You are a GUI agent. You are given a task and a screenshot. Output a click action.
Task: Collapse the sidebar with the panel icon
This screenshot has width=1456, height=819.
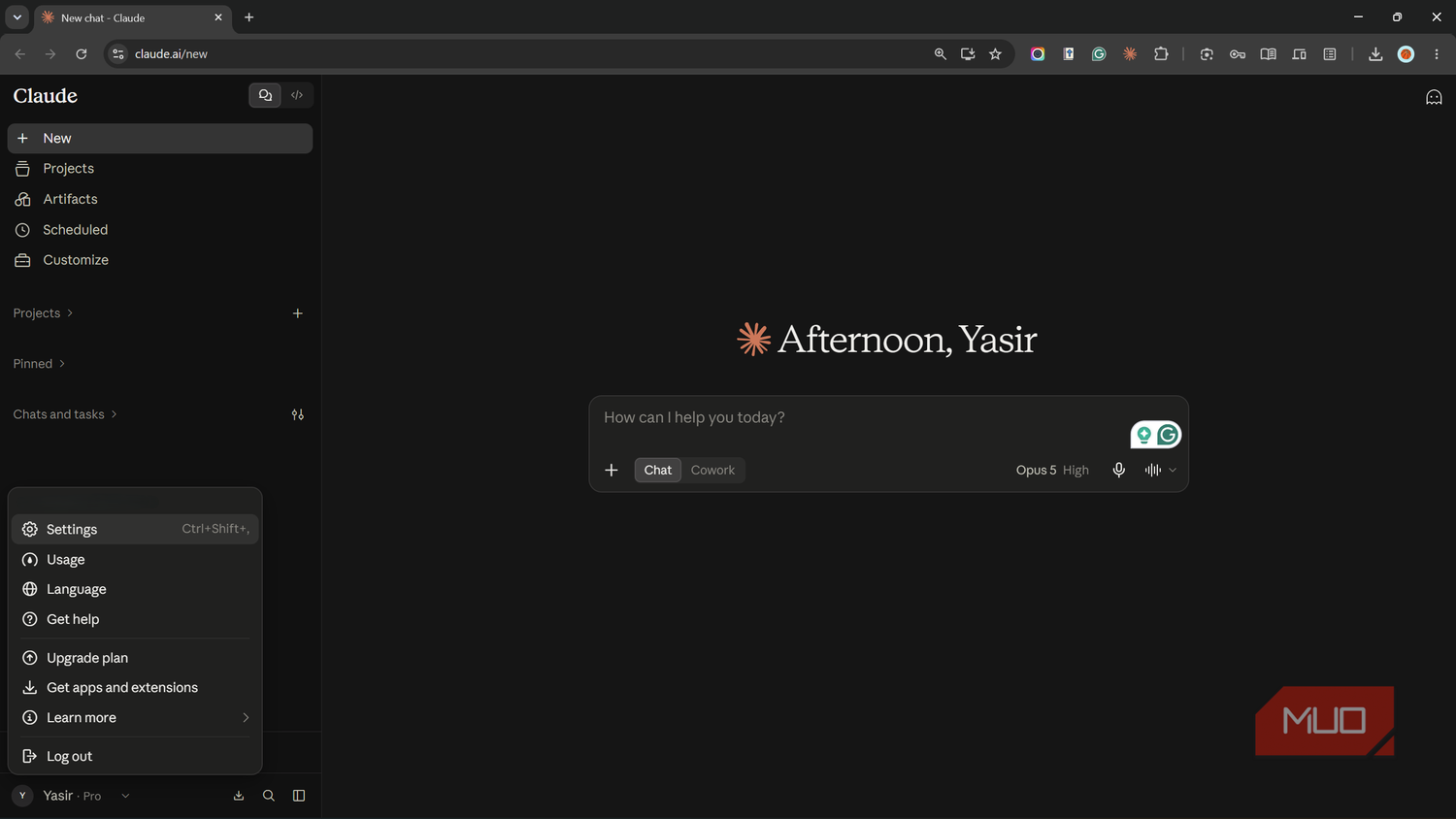(299, 796)
